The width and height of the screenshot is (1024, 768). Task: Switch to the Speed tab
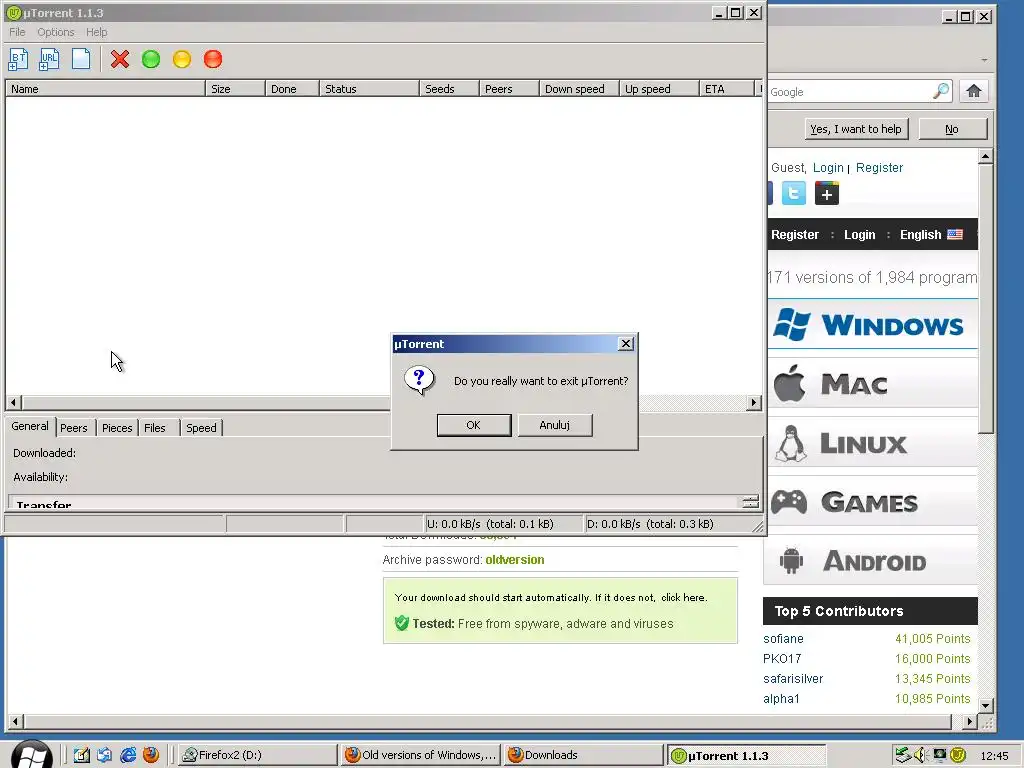click(x=201, y=428)
